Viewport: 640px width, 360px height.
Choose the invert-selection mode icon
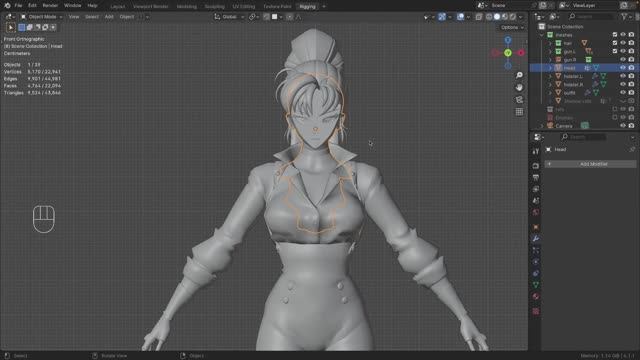coord(45,27)
